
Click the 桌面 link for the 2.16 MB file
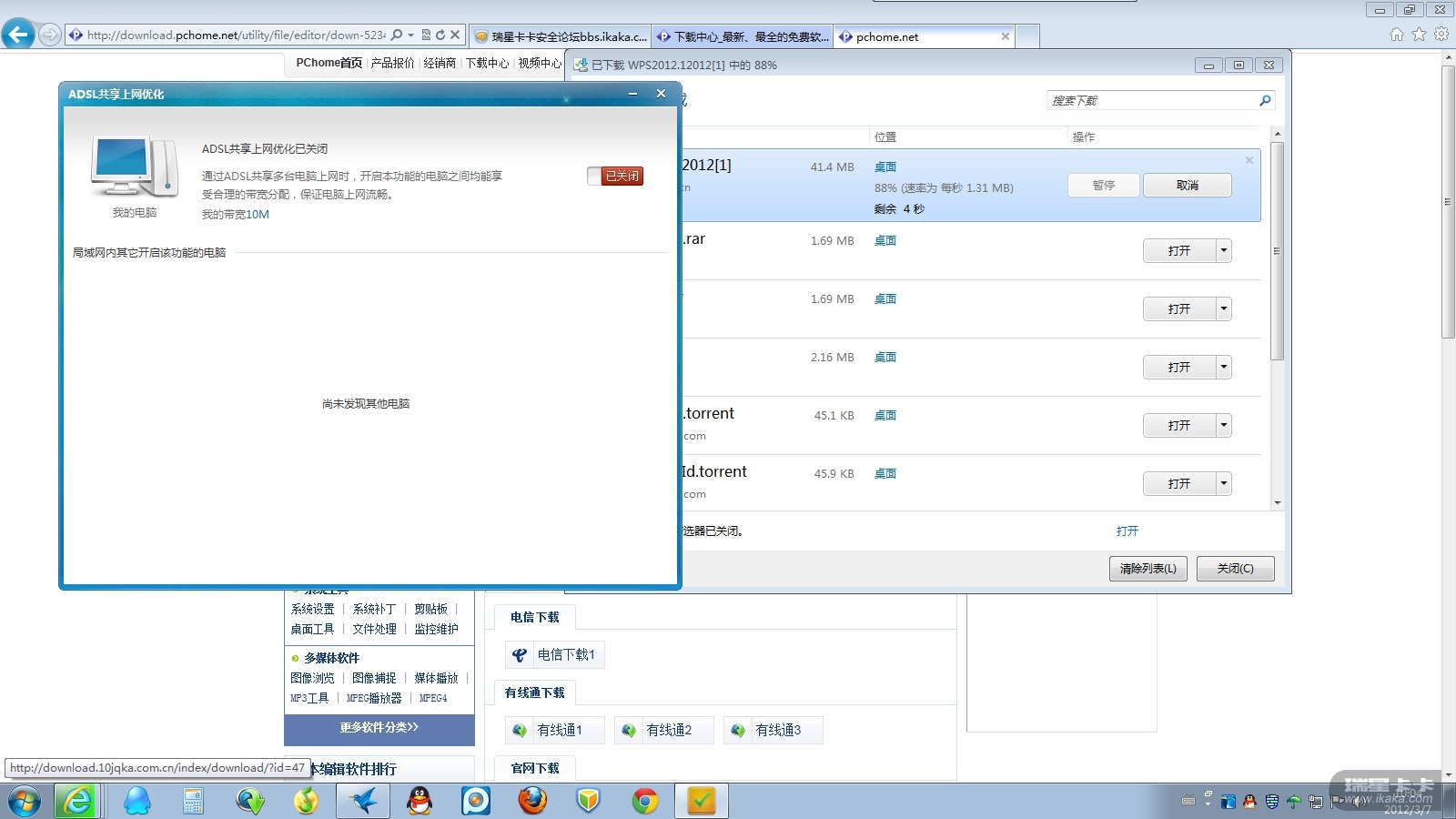pos(885,357)
